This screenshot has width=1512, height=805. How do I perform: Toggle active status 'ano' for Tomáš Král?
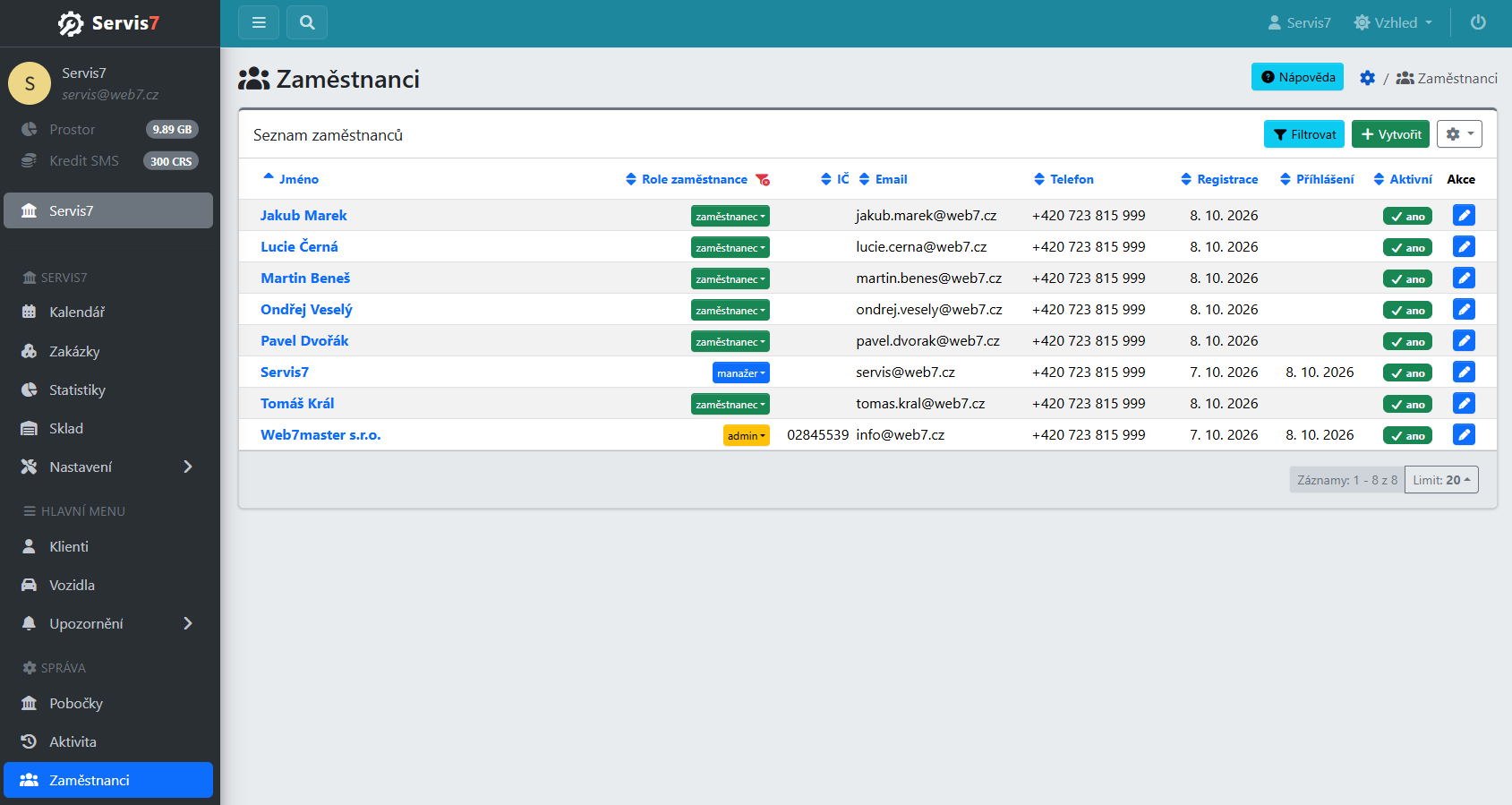pos(1407,404)
